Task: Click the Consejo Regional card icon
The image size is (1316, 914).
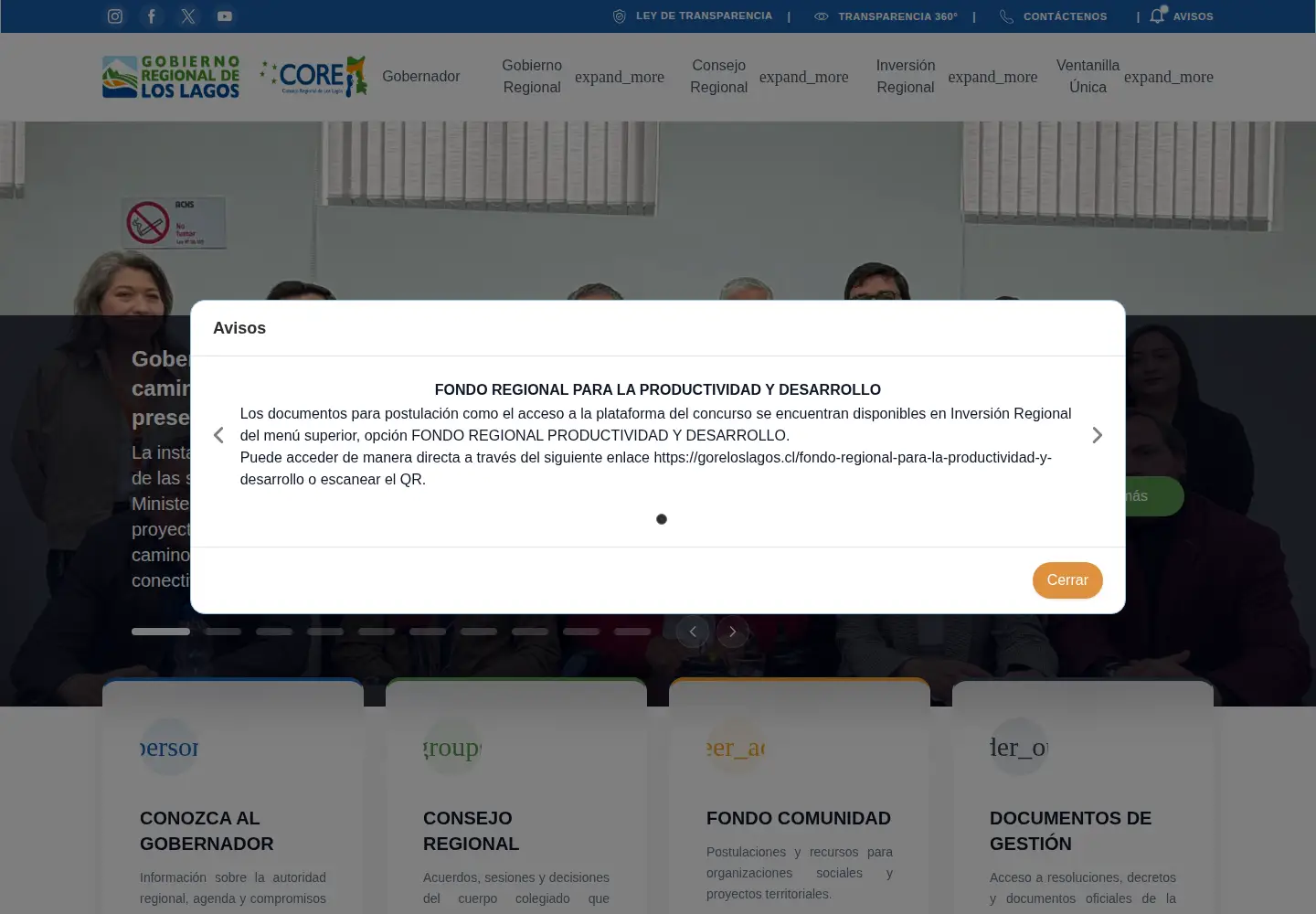Action: tap(452, 747)
